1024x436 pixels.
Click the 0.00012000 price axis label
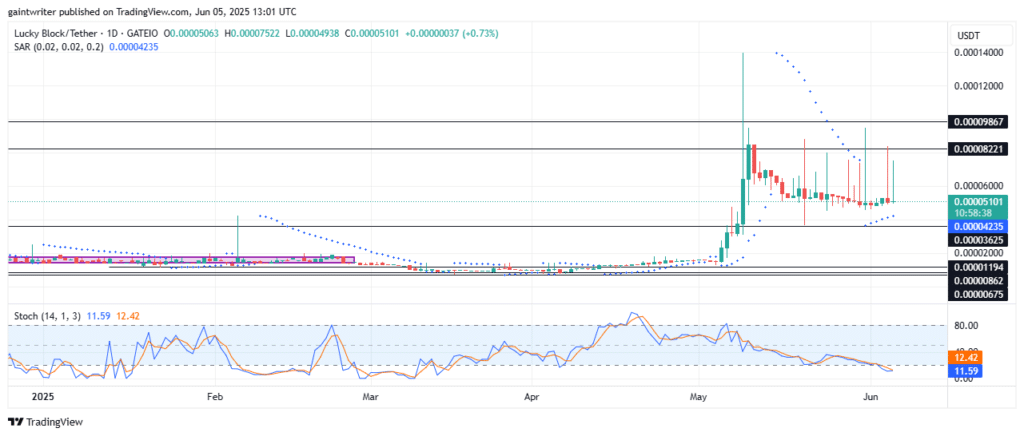coord(980,86)
